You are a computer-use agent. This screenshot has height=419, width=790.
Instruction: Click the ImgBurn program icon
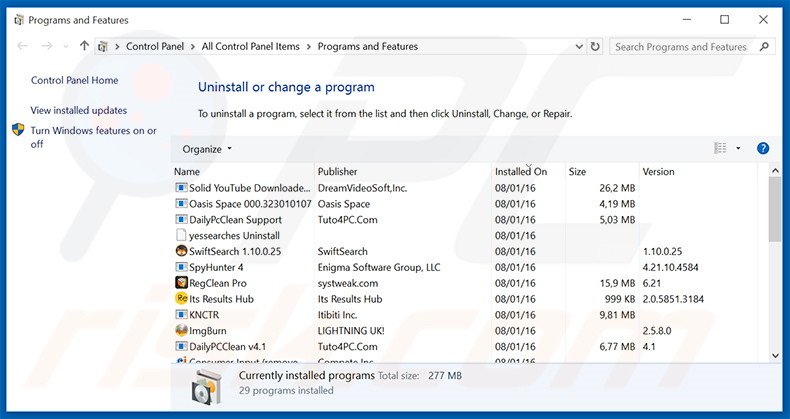pos(181,330)
